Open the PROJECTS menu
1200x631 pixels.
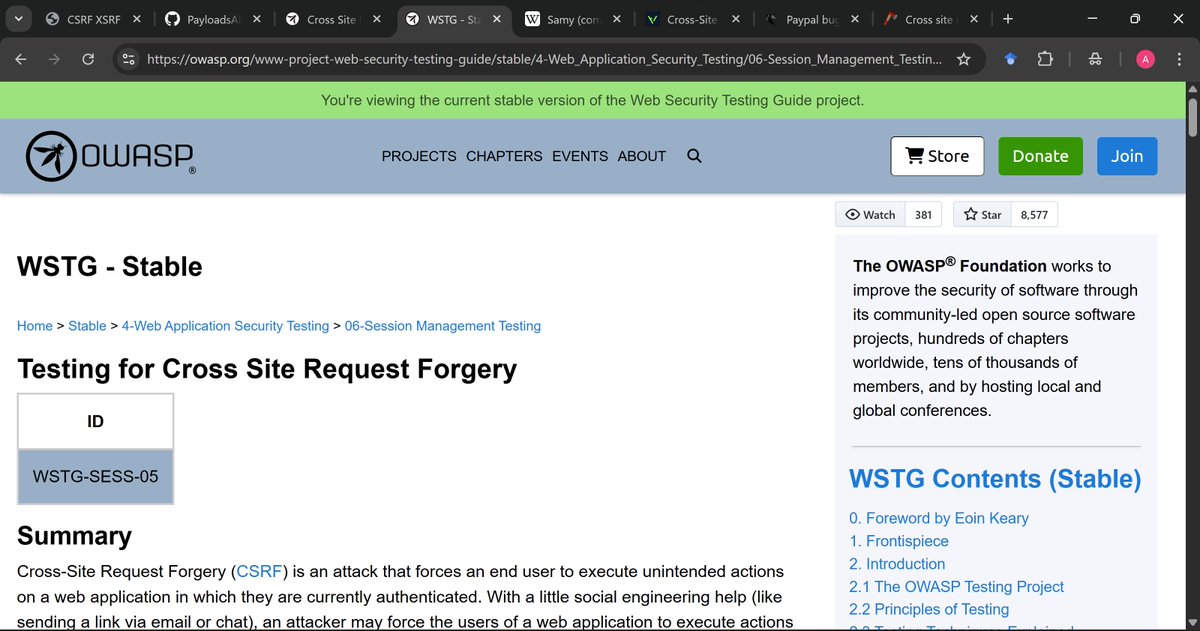419,156
